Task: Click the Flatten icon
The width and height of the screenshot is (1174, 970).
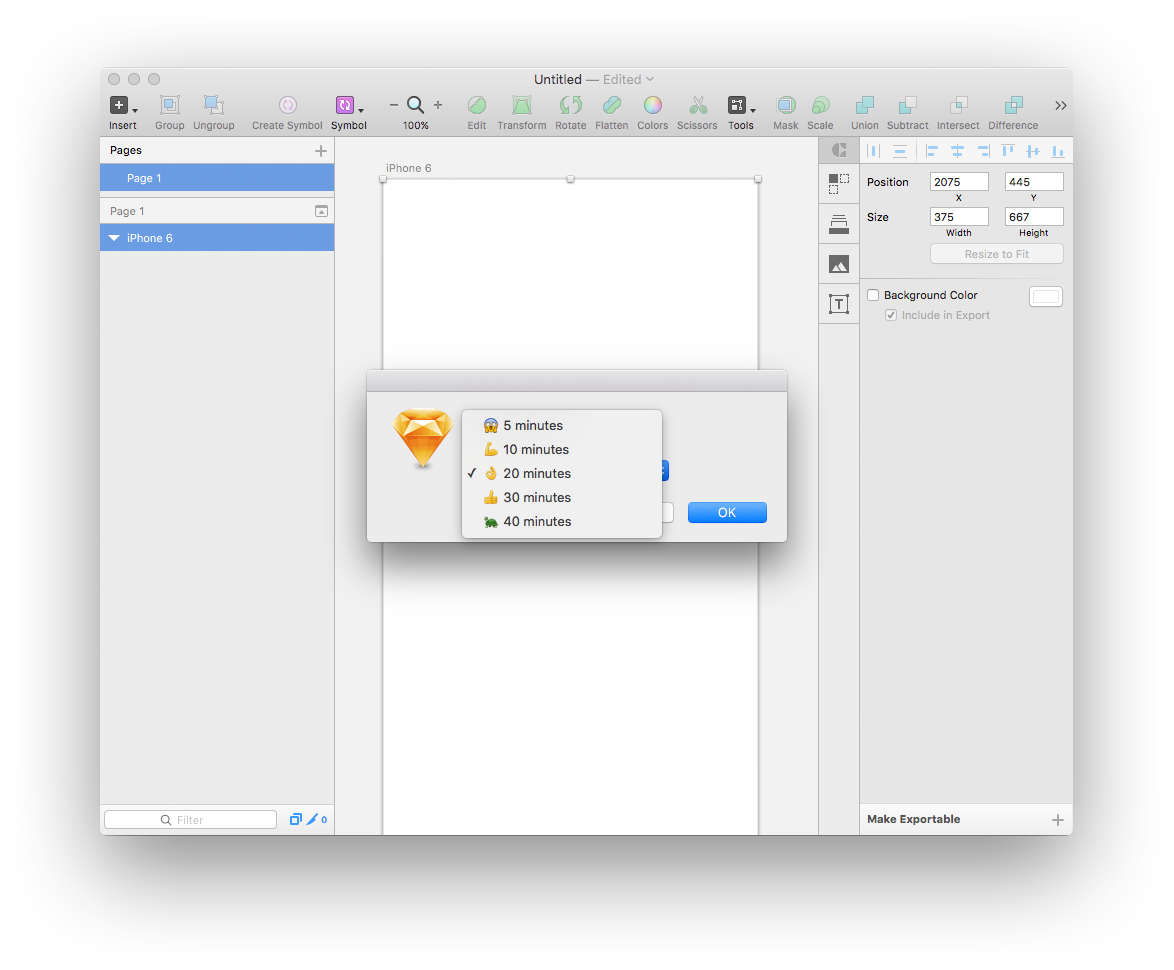Action: [611, 105]
